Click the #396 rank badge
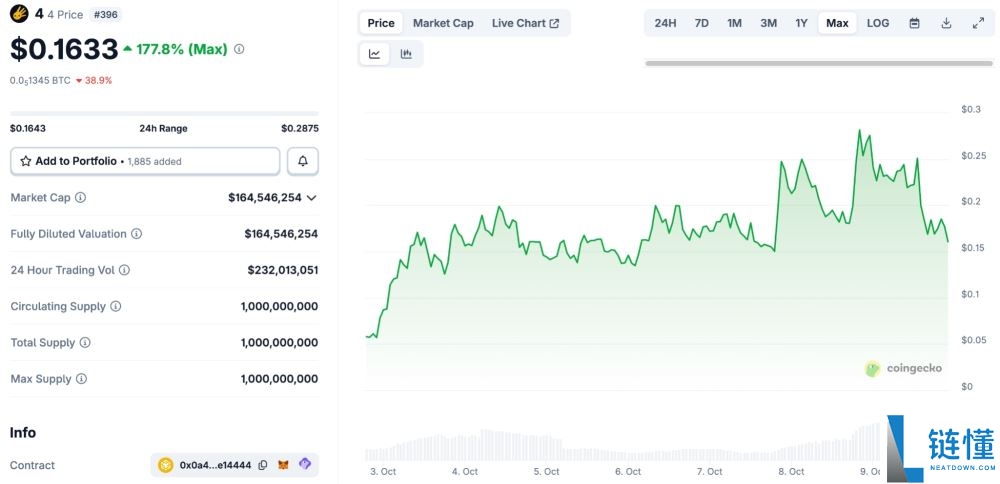Screen dimensions: 1000x484 (105, 14)
